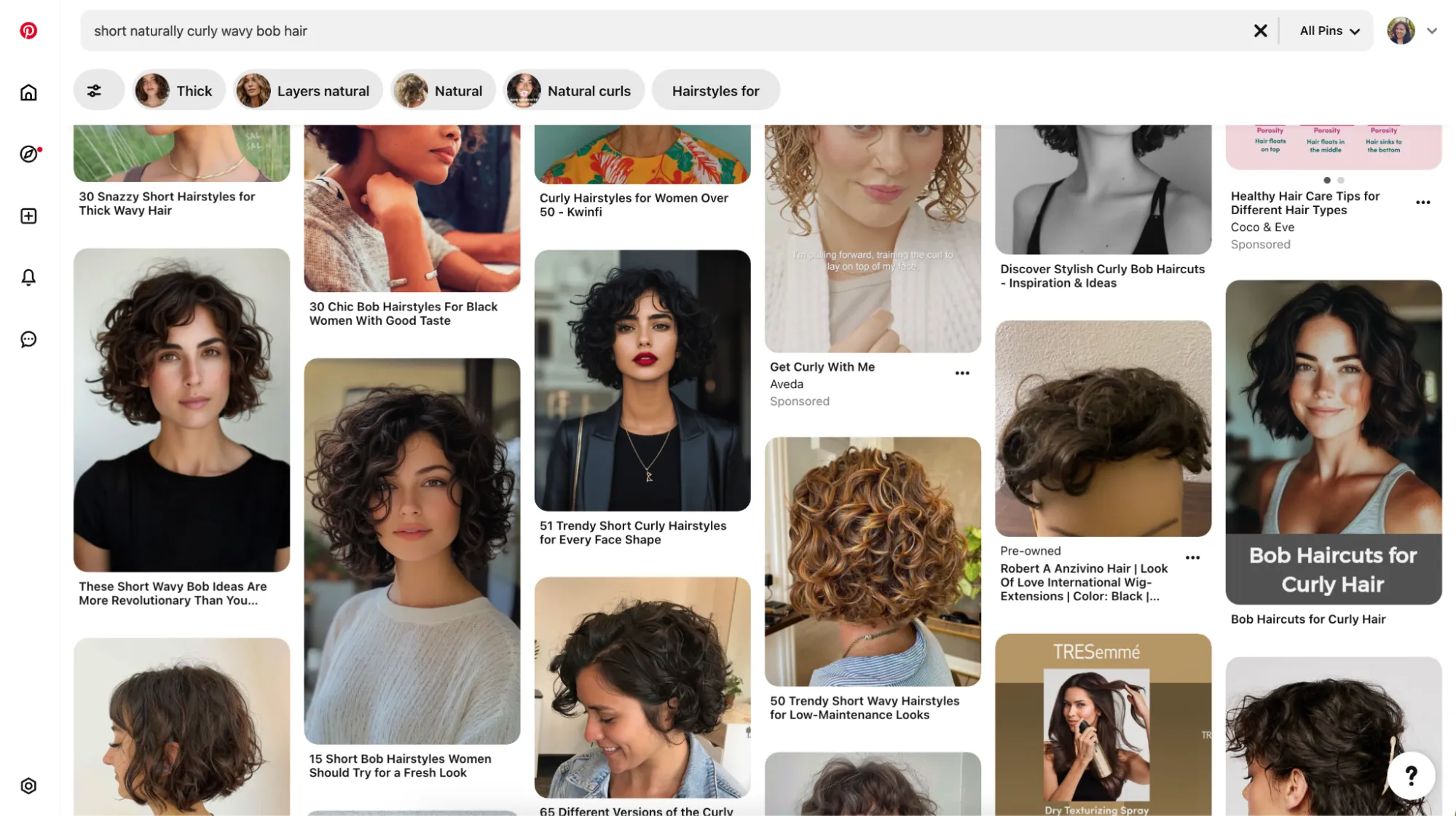Image resolution: width=1456 pixels, height=816 pixels.
Task: Expand the All Pins dropdown arrow
Action: (x=1357, y=30)
